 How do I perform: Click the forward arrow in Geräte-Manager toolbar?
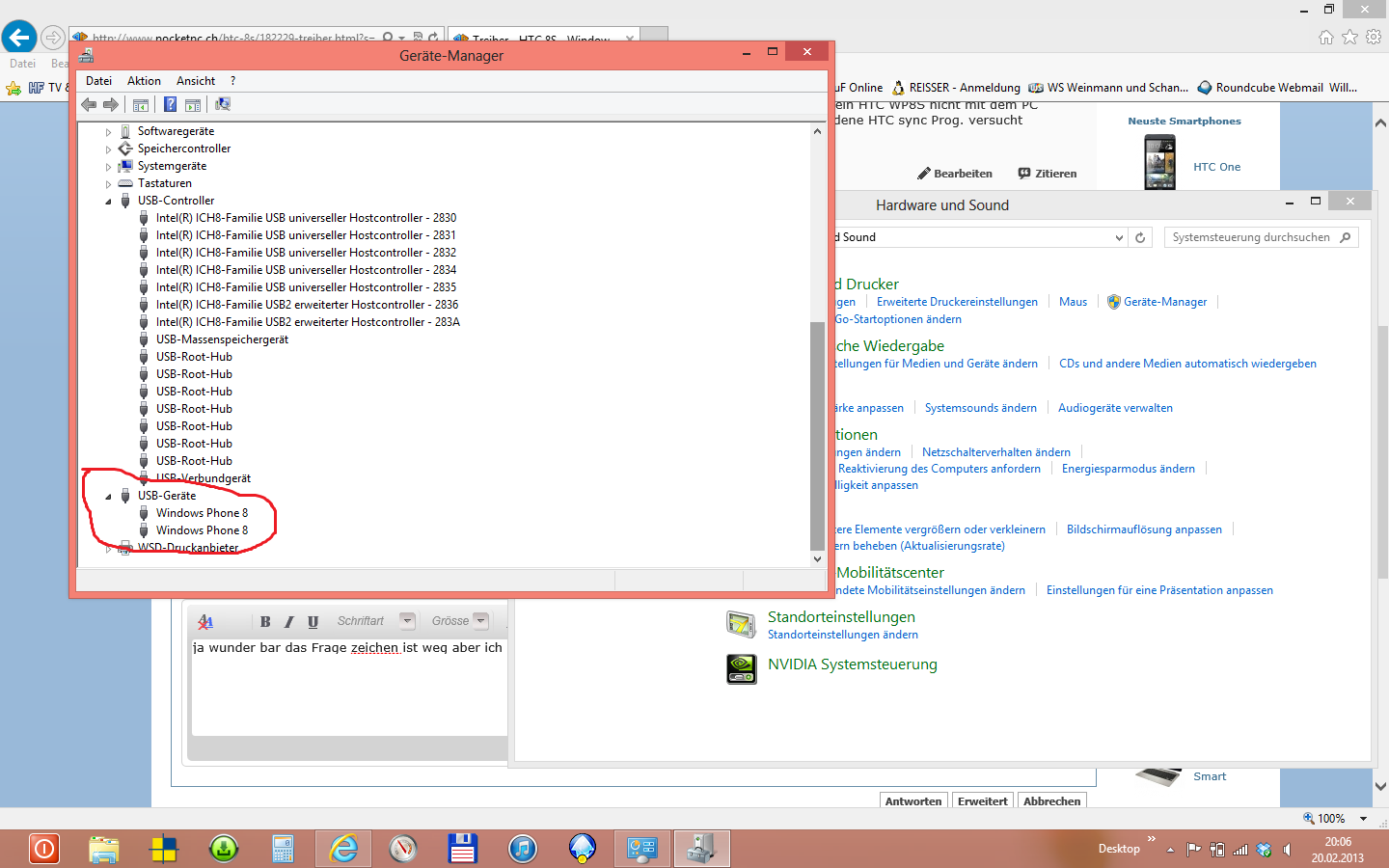(111, 104)
